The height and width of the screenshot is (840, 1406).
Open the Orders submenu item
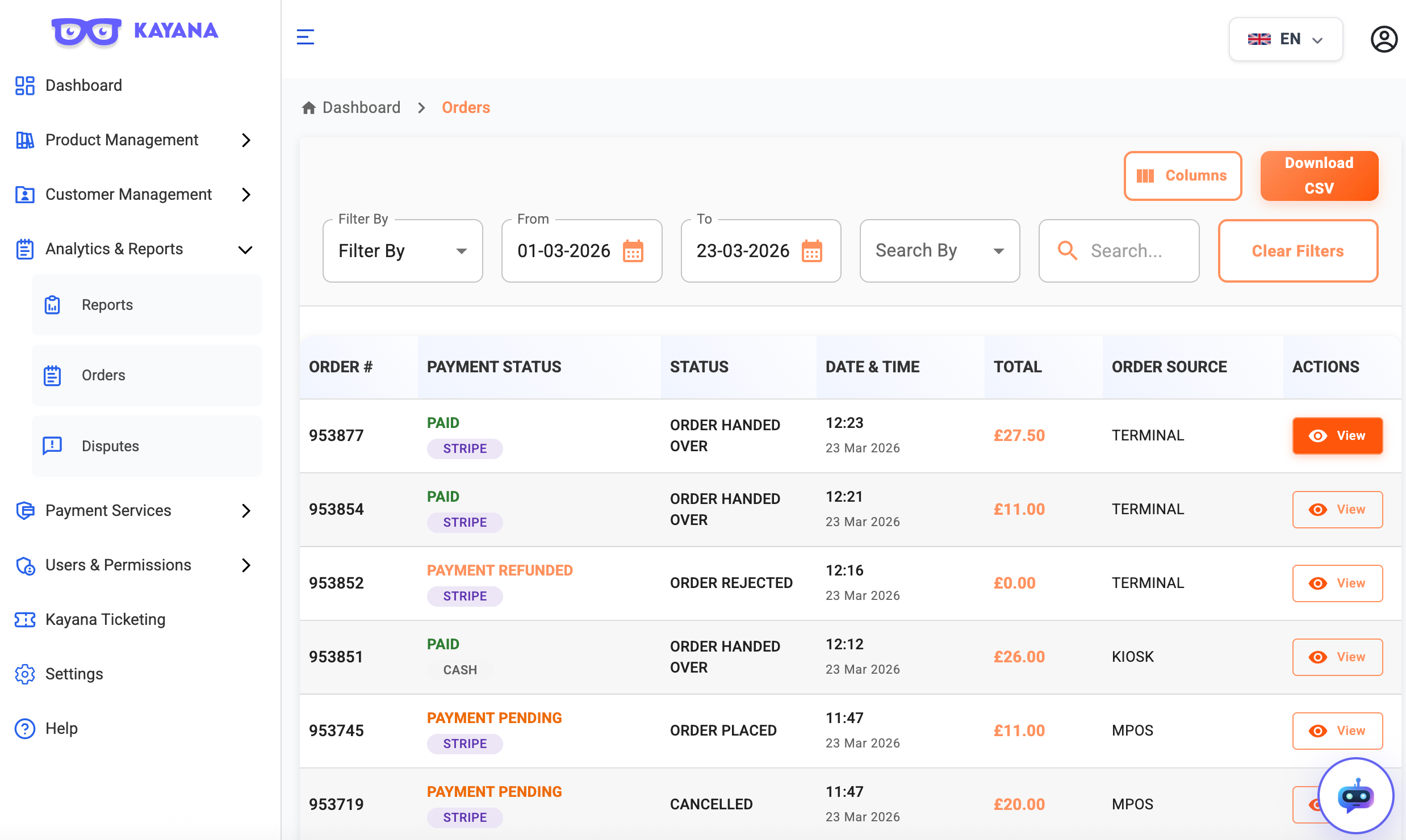tap(147, 375)
